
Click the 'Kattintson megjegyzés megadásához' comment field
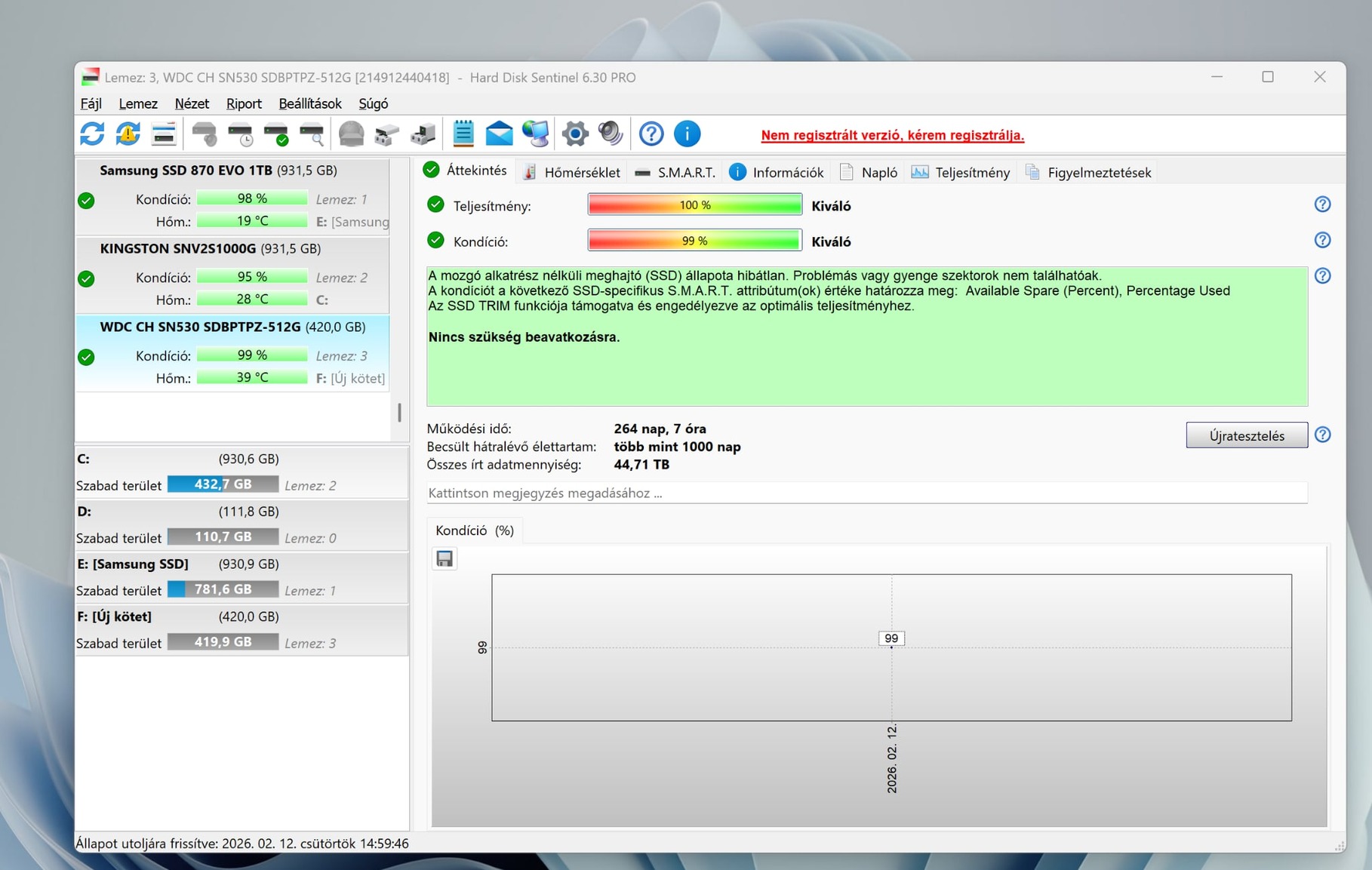866,493
